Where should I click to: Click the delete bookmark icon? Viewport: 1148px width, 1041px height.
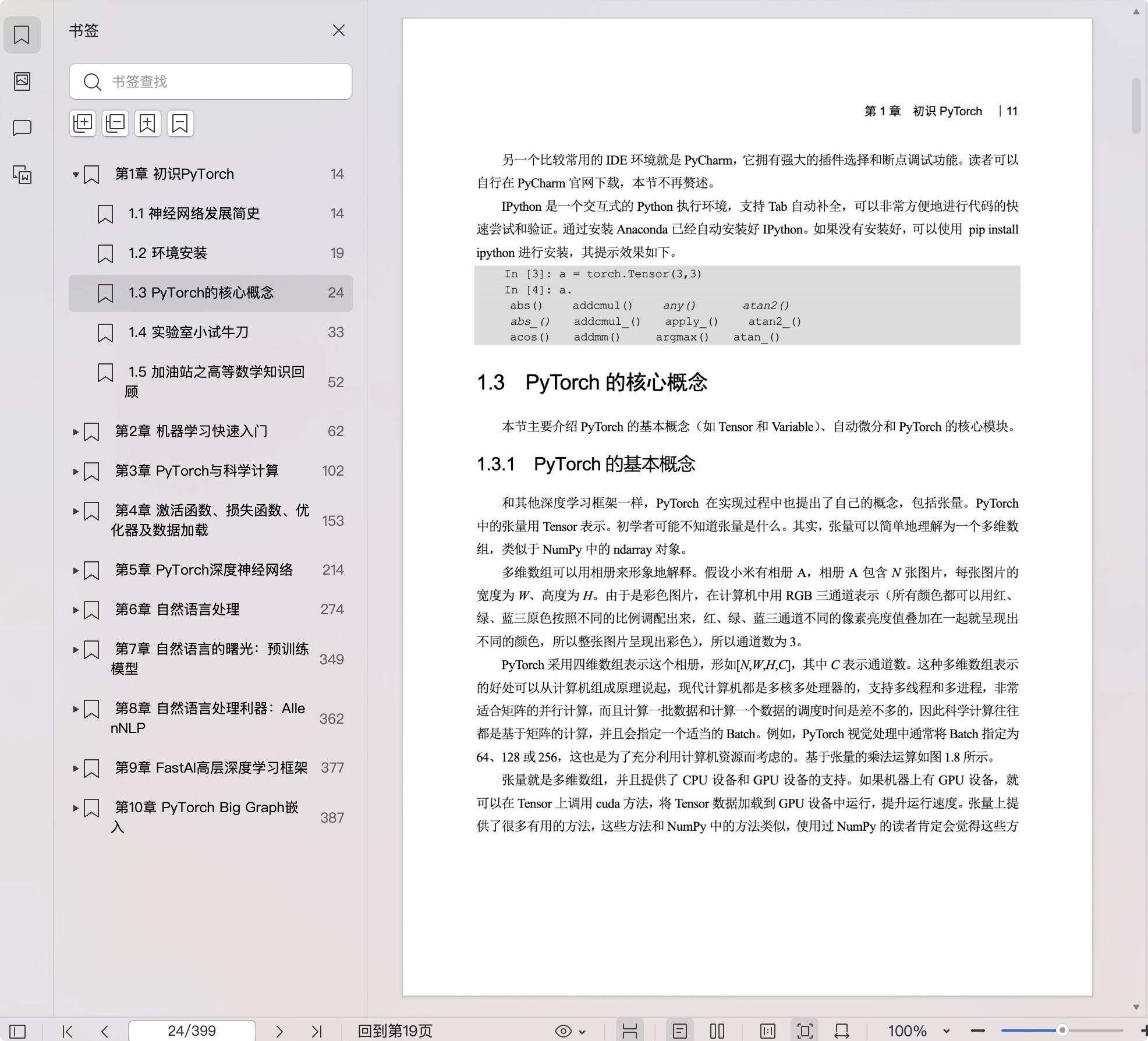click(x=180, y=123)
